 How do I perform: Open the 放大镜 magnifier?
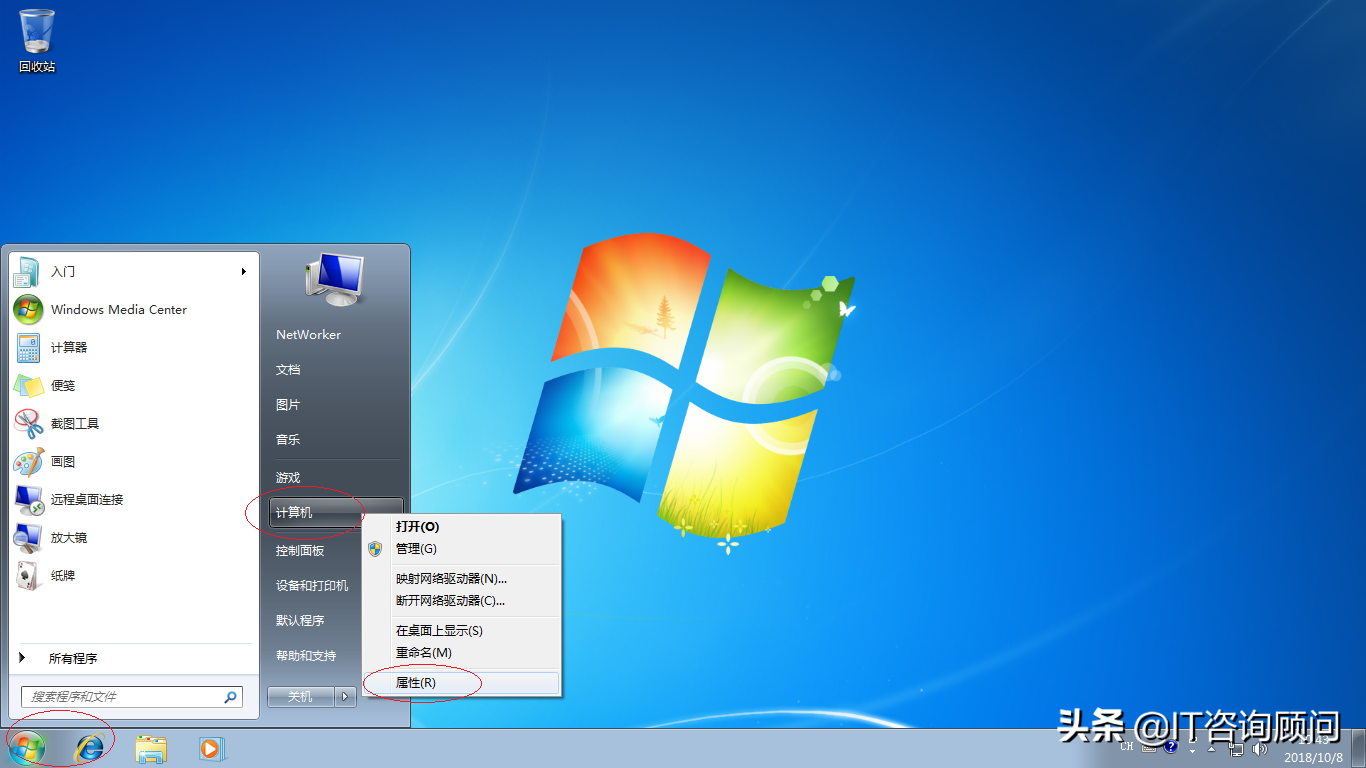click(x=134, y=537)
